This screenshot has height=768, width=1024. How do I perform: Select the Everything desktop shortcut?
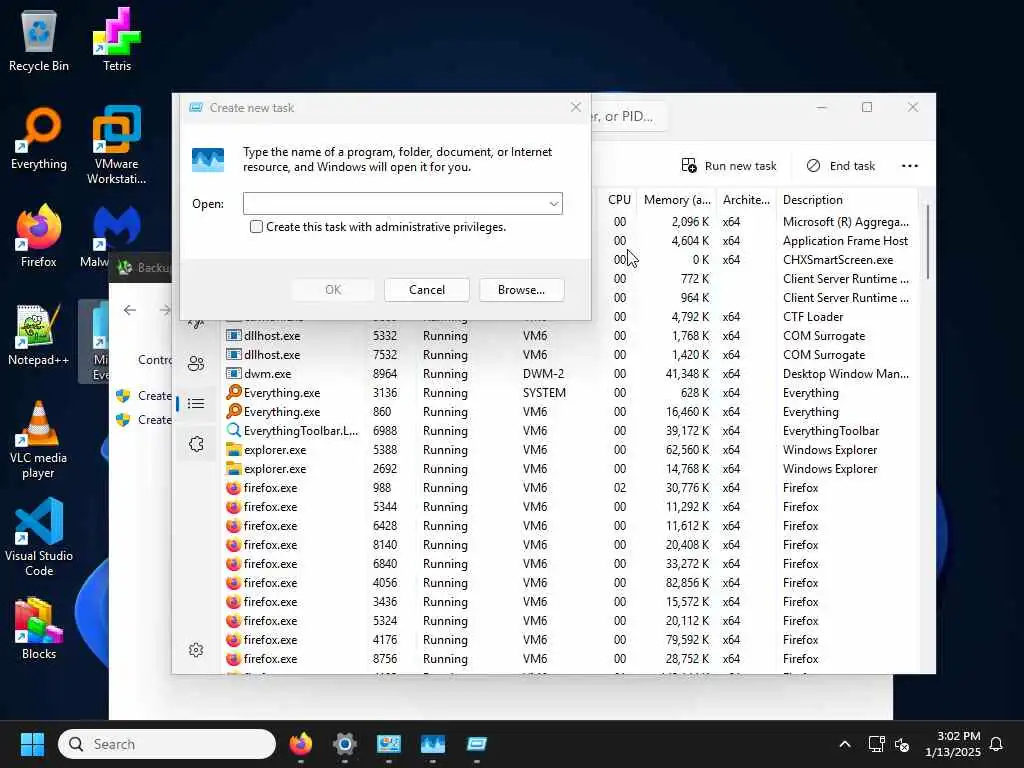point(39,138)
